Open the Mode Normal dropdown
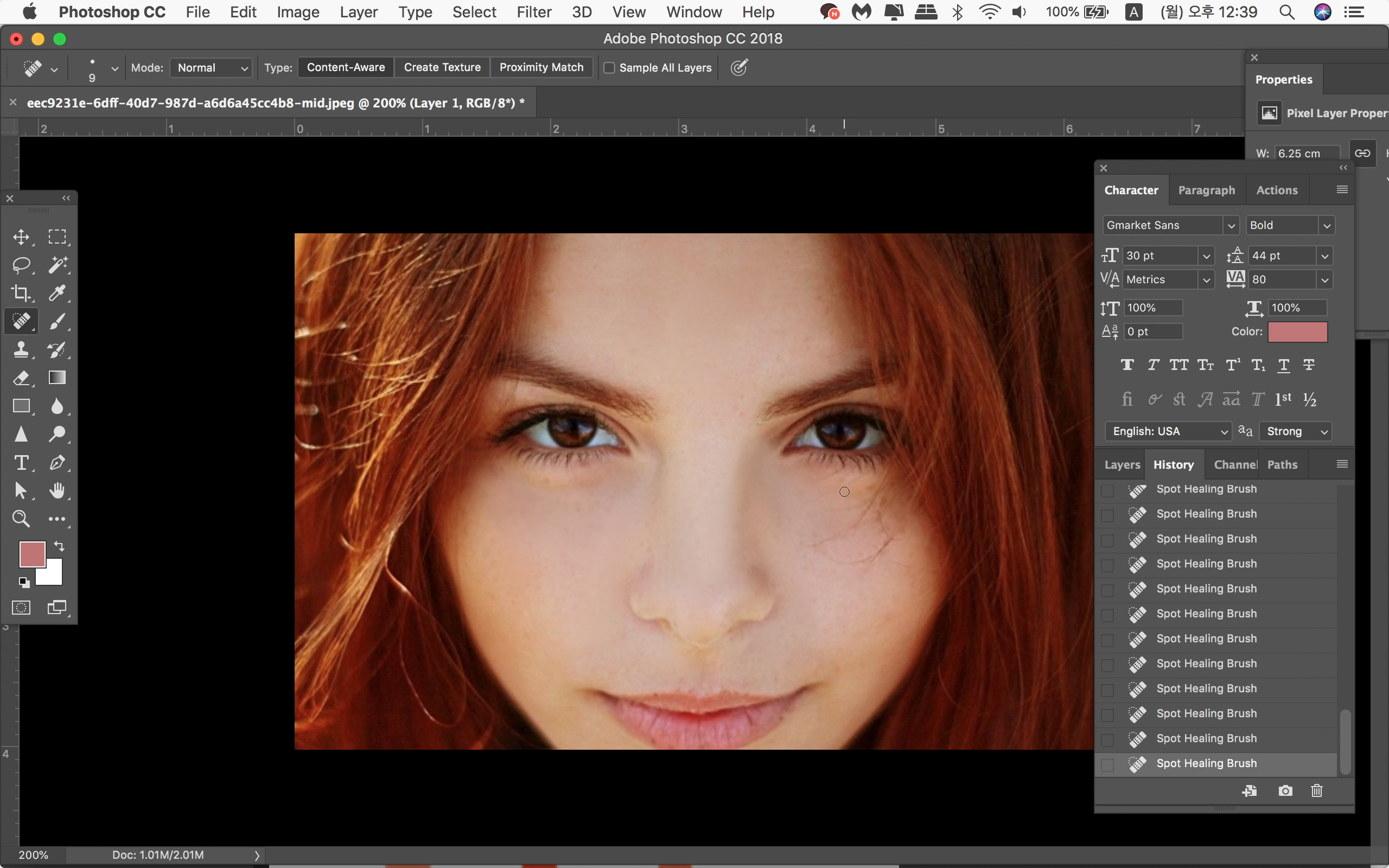The image size is (1389, 868). pos(212,68)
